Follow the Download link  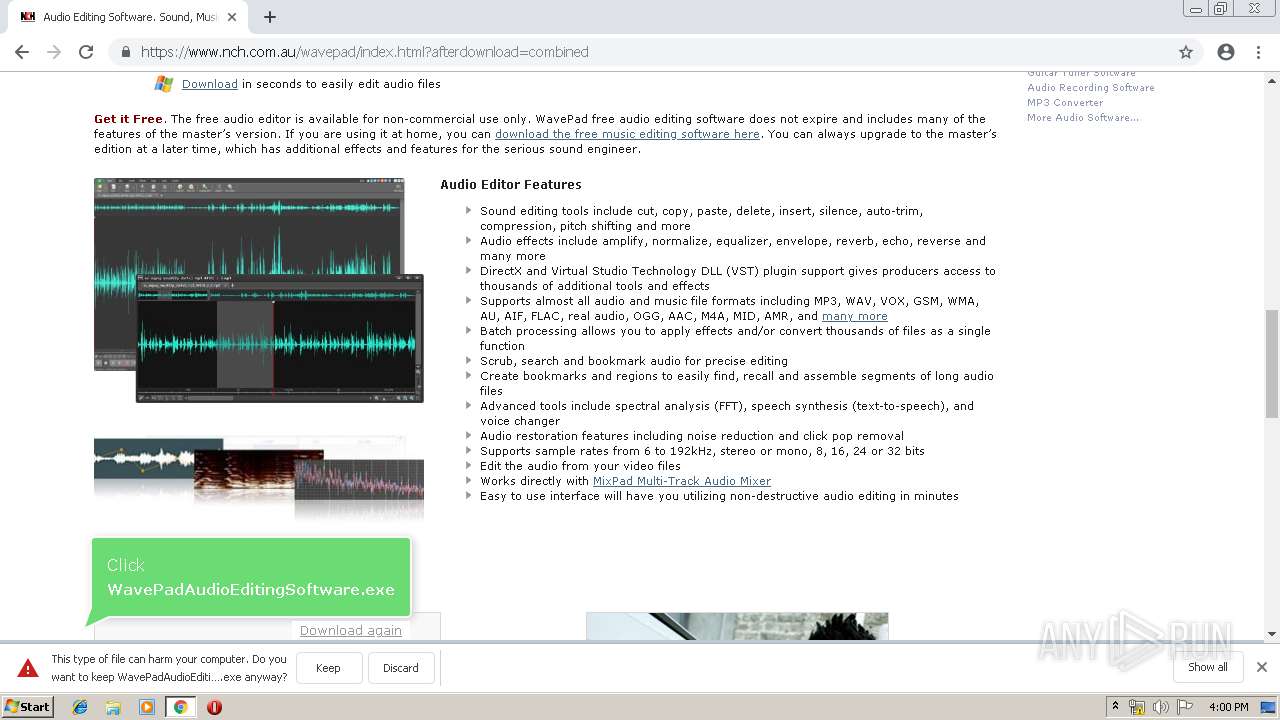click(210, 84)
